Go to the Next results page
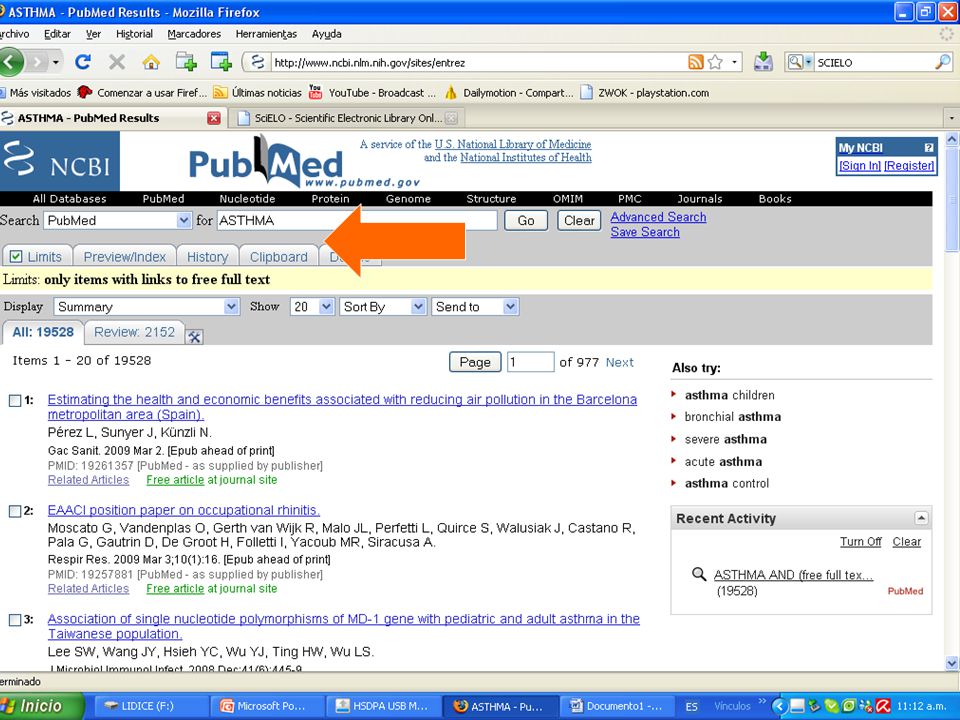This screenshot has width=960, height=720. 620,362
